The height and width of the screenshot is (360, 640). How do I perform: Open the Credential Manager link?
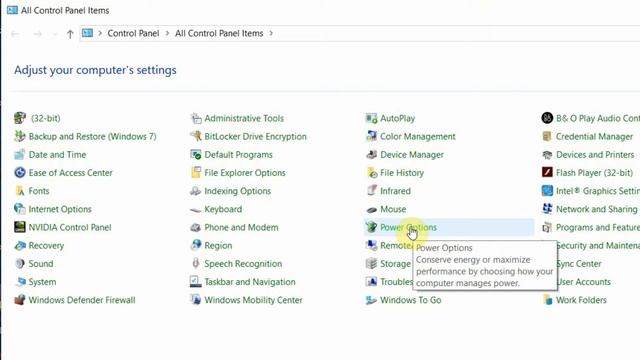point(594,136)
